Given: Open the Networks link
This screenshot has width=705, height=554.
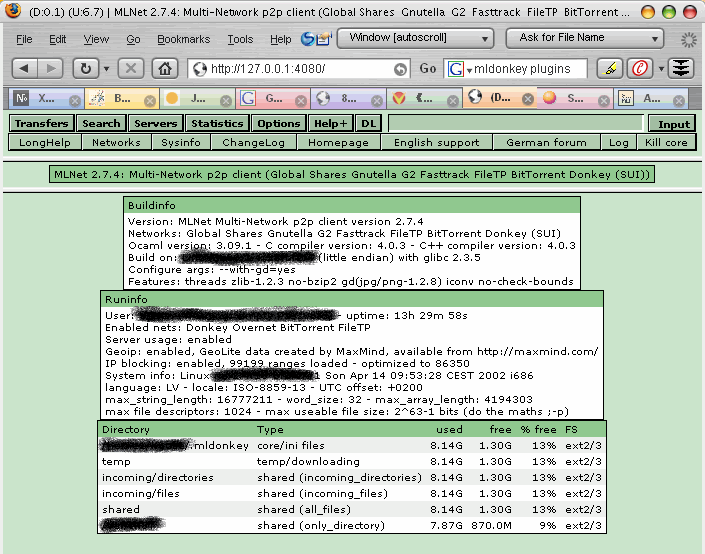Looking at the screenshot, I should coord(116,143).
